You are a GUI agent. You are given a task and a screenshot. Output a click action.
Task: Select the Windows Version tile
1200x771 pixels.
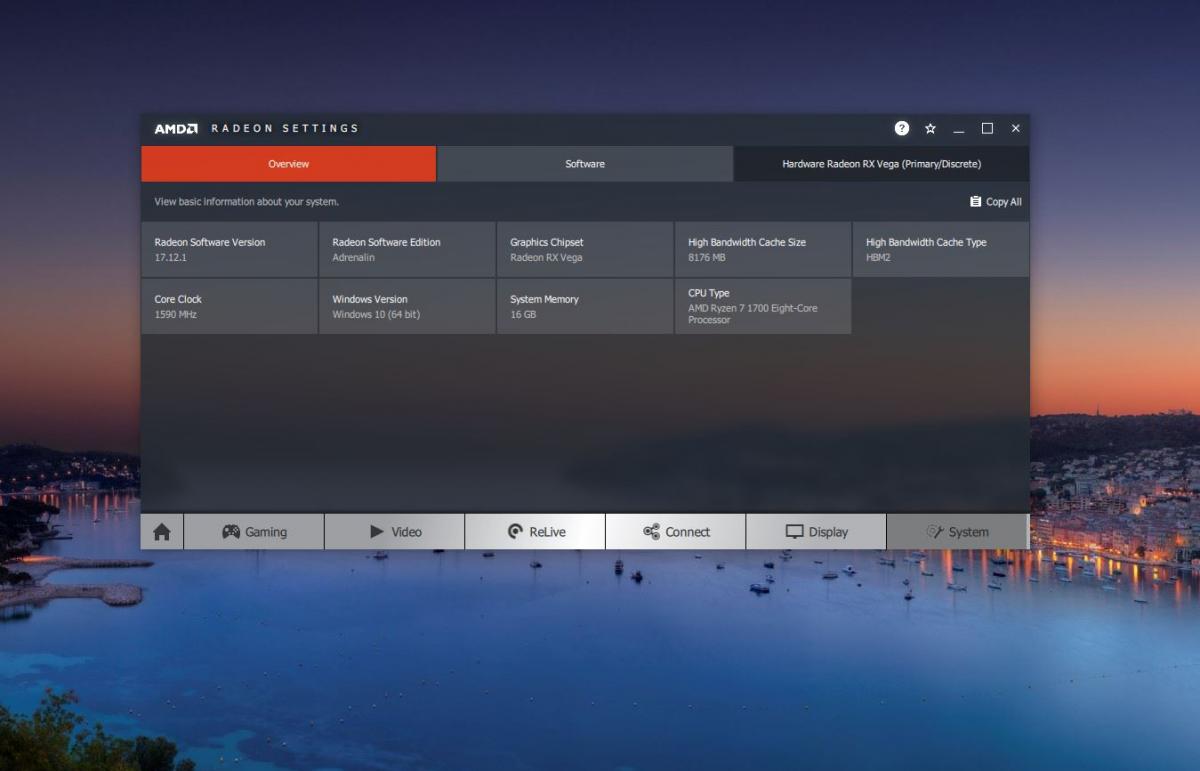pos(407,306)
